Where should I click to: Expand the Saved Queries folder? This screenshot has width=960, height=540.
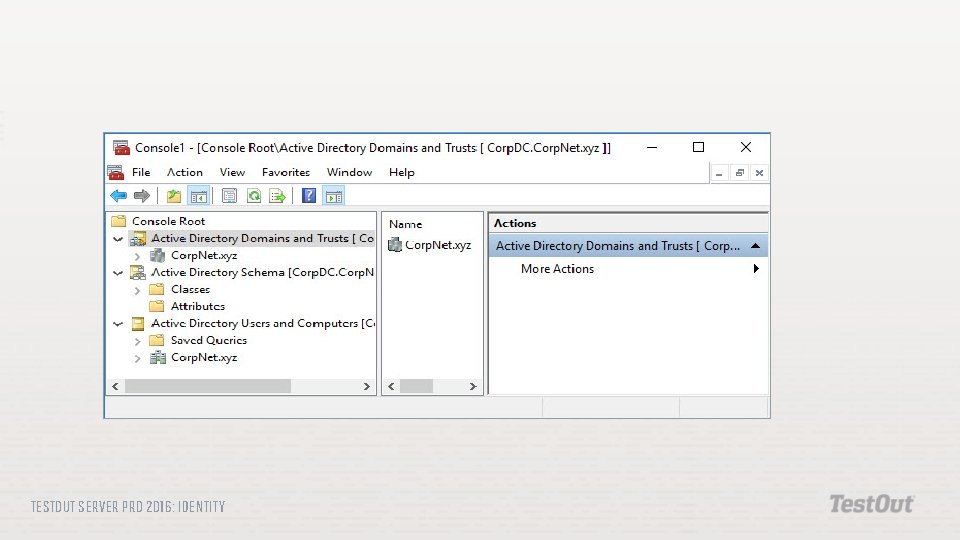click(x=138, y=341)
